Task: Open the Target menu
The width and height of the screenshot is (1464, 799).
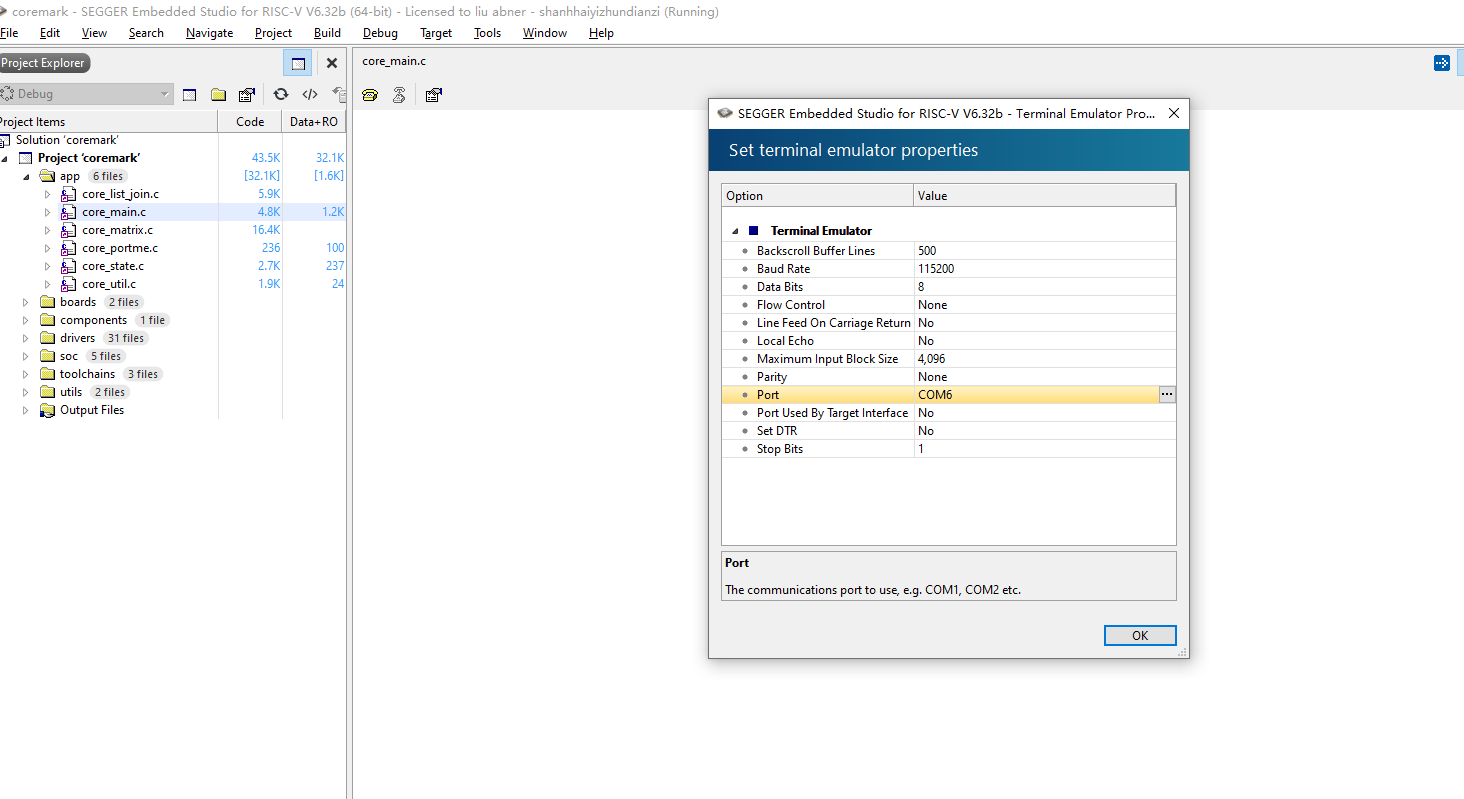Action: (x=436, y=33)
